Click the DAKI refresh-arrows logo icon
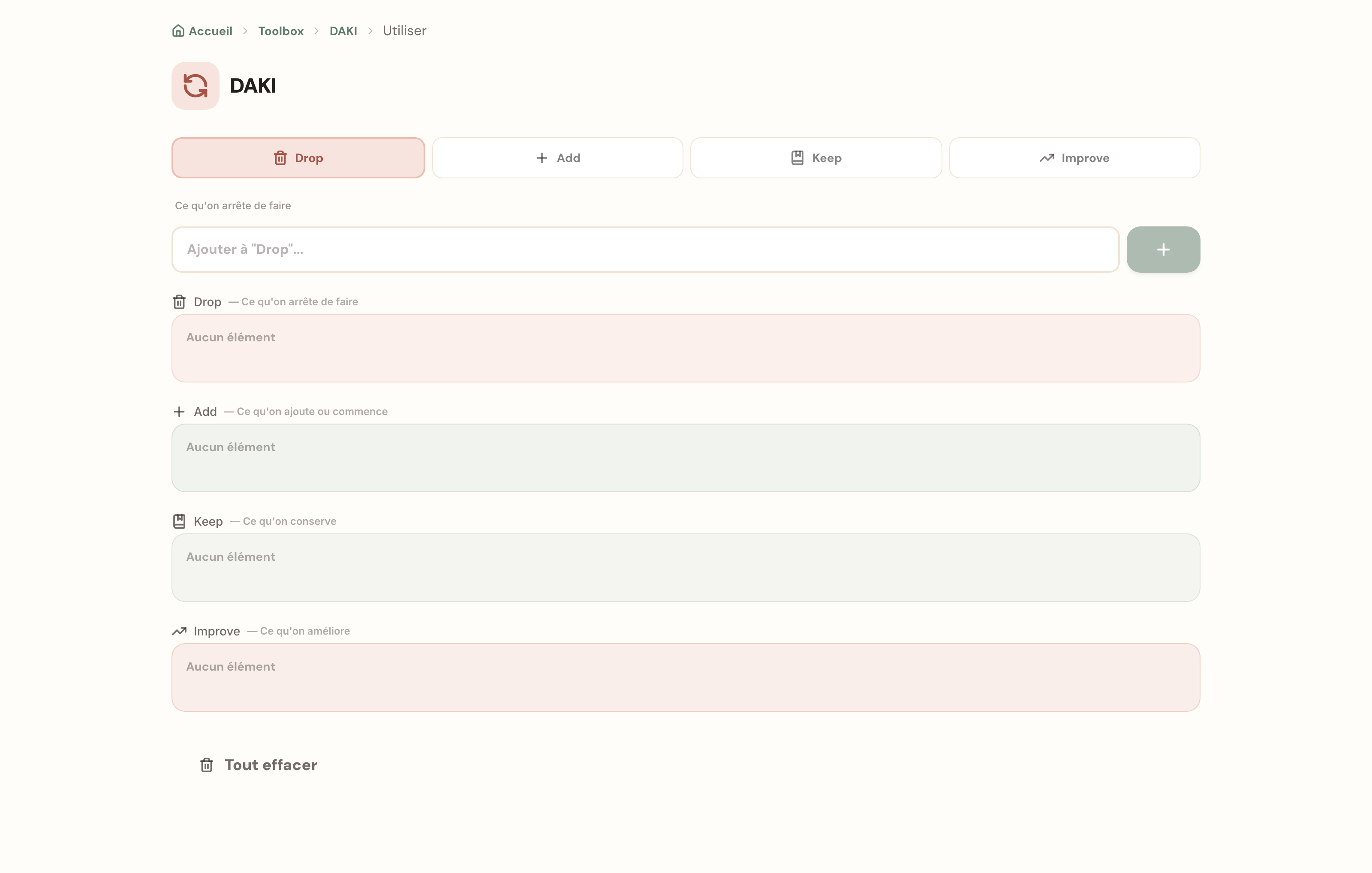The height and width of the screenshot is (873, 1372). (x=196, y=85)
